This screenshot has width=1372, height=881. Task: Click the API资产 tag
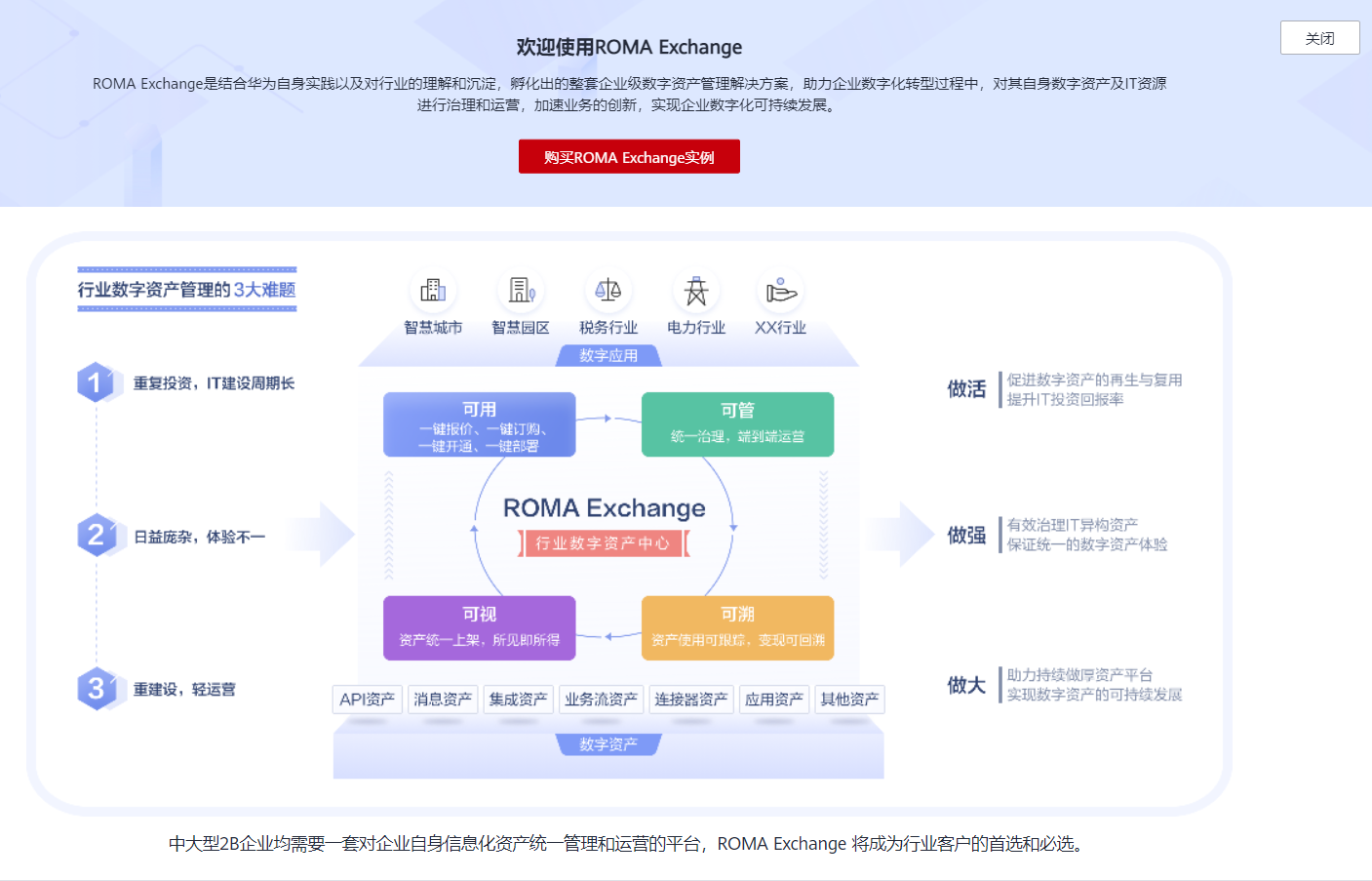click(x=368, y=700)
